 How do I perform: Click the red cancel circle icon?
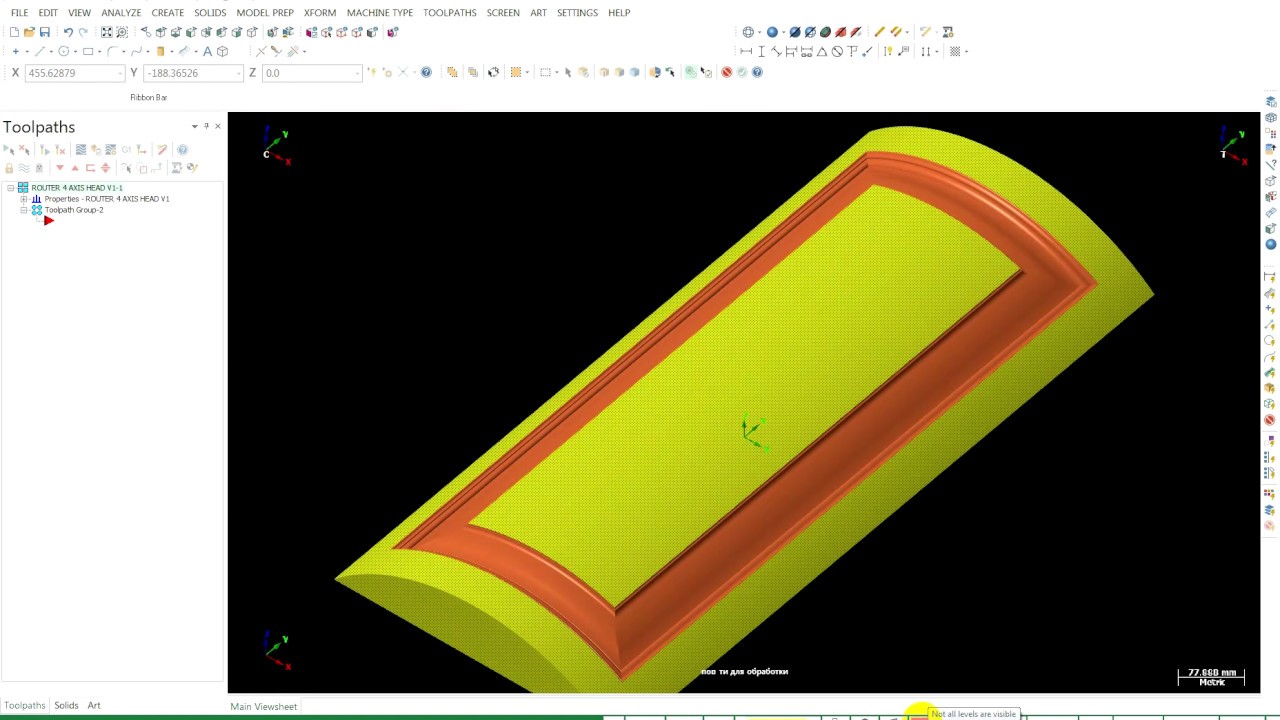click(x=726, y=72)
